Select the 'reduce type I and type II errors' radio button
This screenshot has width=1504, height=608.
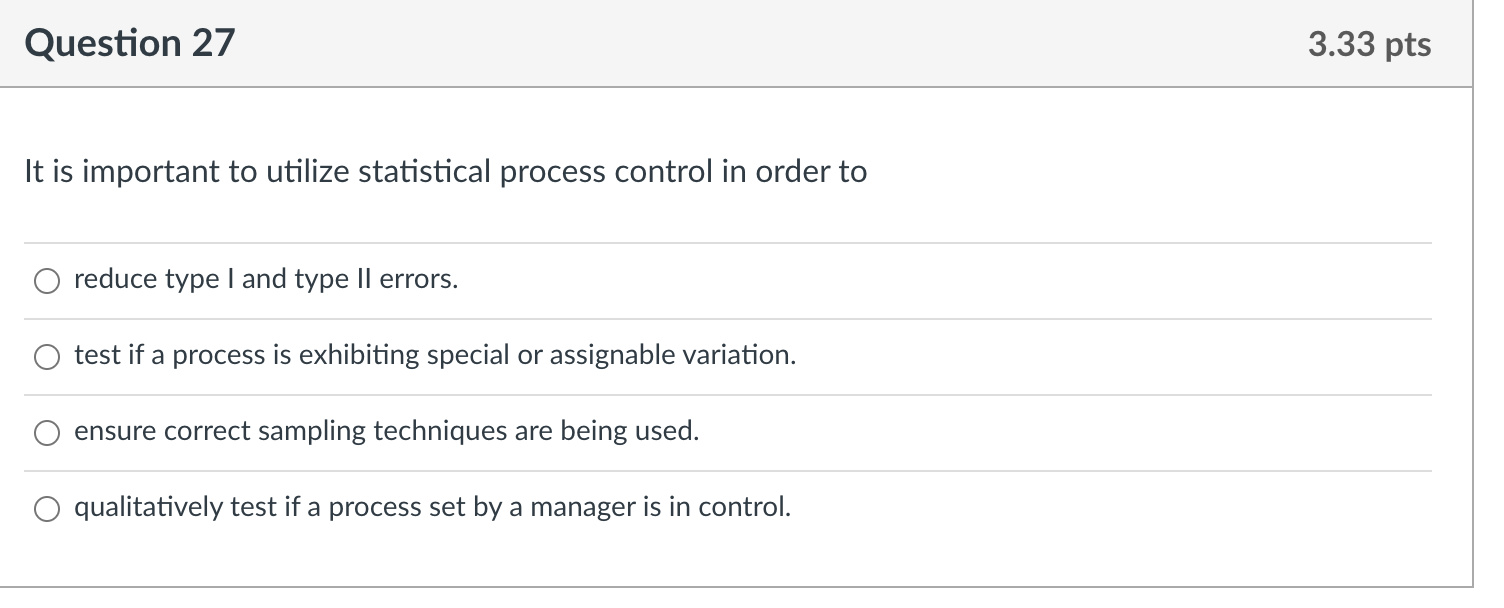47,282
